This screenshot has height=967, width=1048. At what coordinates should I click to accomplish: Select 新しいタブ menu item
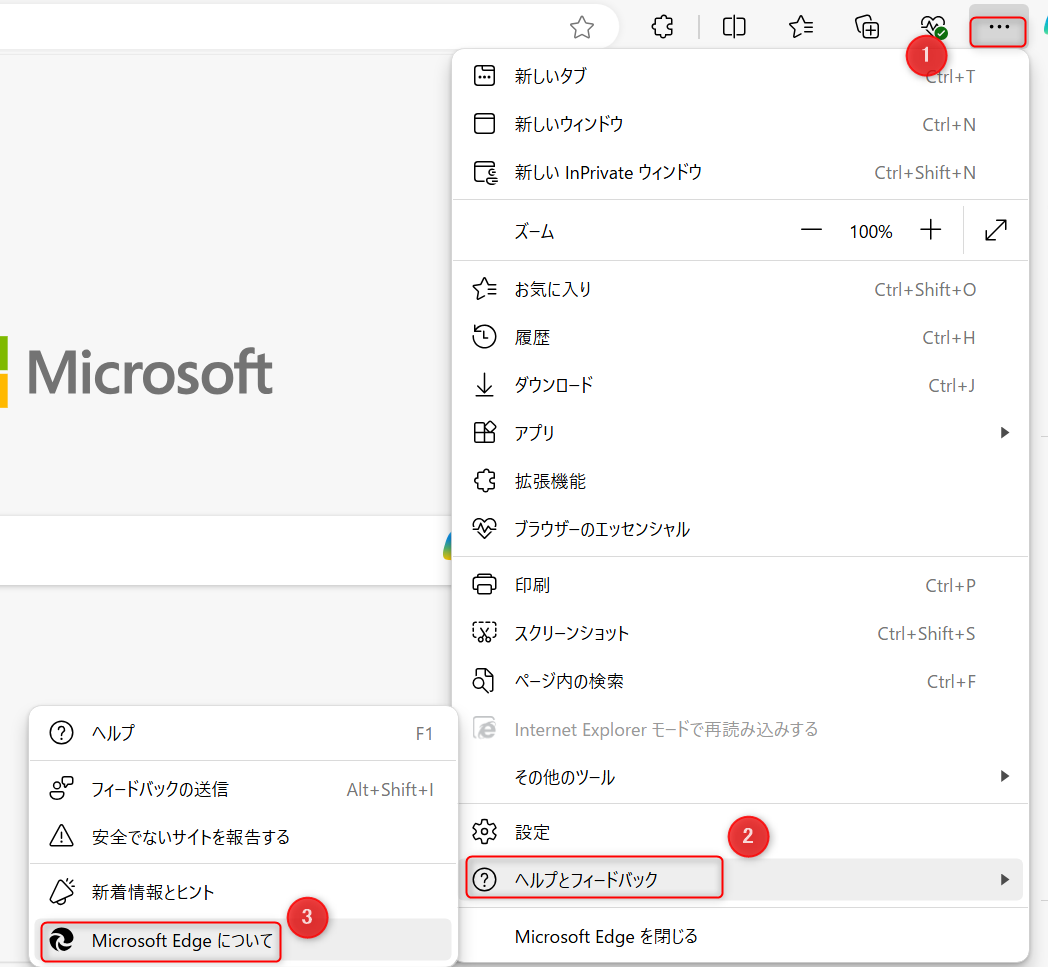point(740,76)
